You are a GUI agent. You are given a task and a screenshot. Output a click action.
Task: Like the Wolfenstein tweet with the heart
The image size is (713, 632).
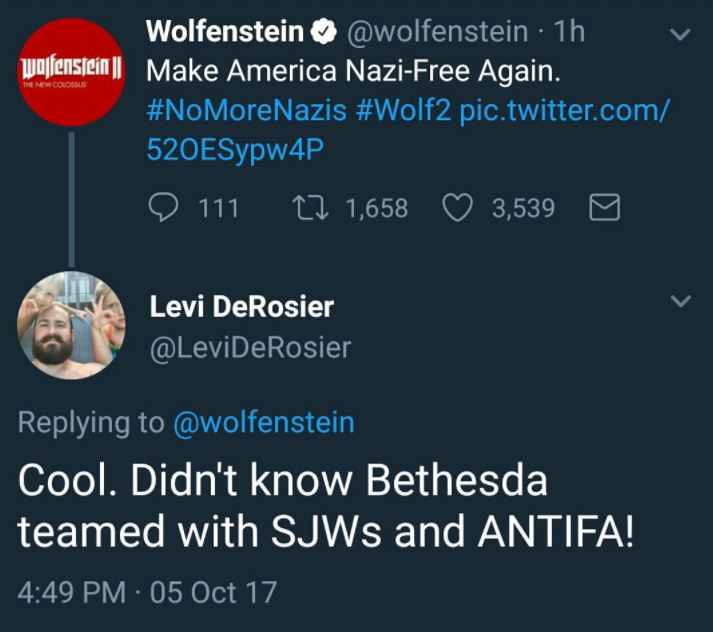point(456,208)
